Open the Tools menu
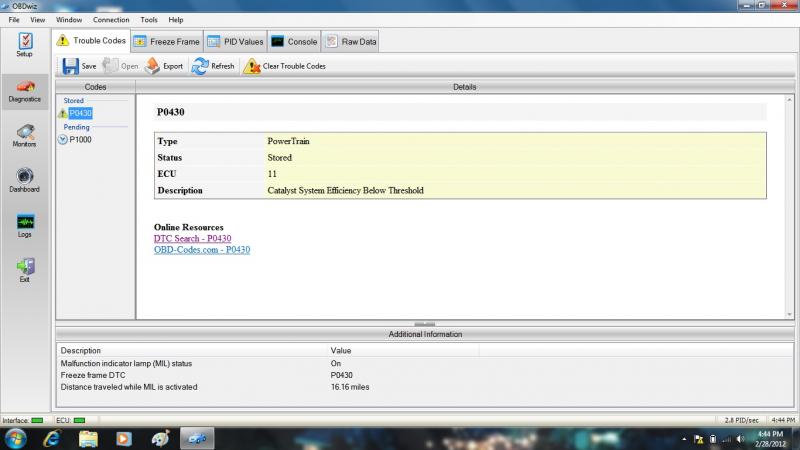Screen dimensions: 800x450 point(149,19)
